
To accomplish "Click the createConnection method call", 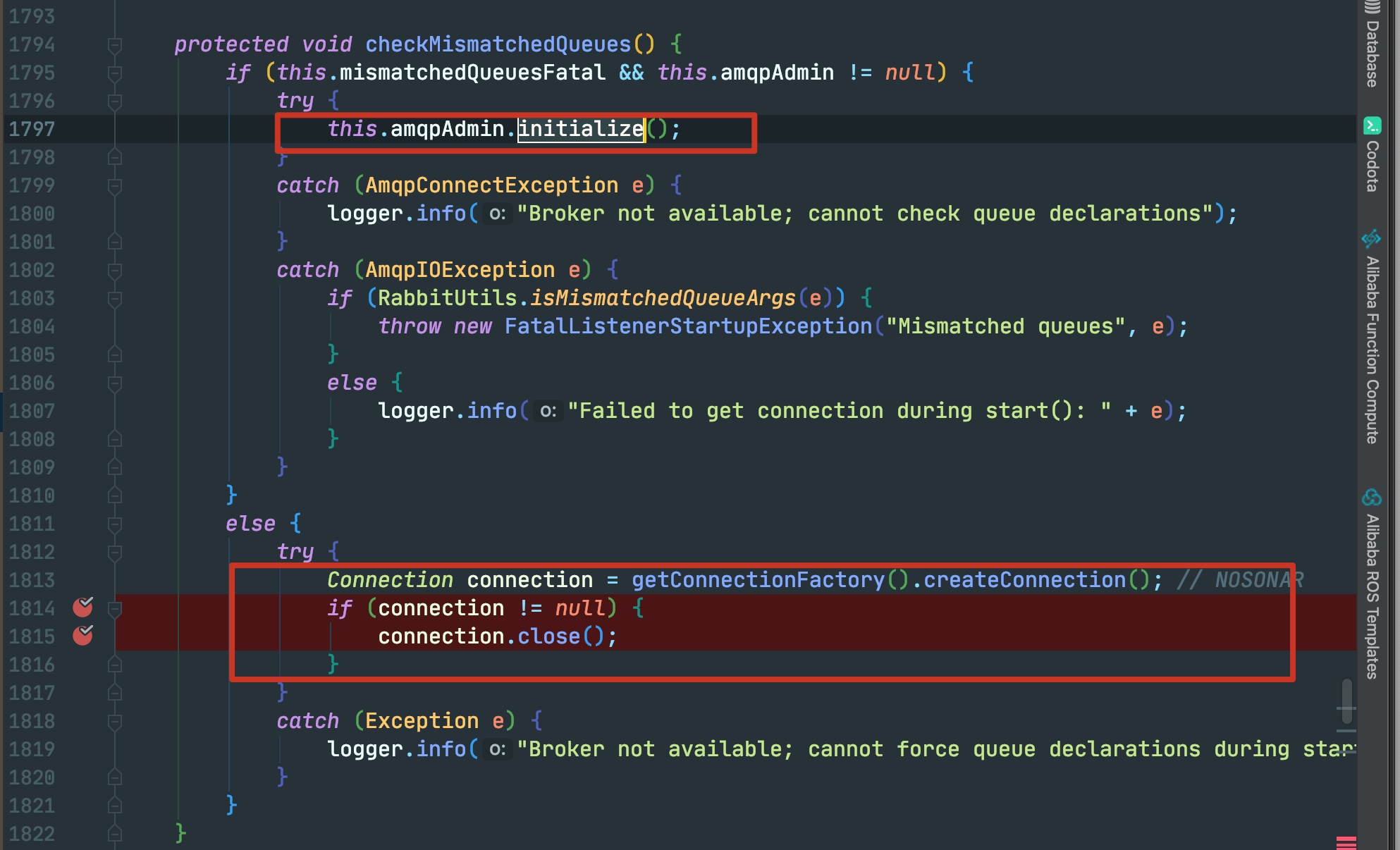I will [1024, 580].
